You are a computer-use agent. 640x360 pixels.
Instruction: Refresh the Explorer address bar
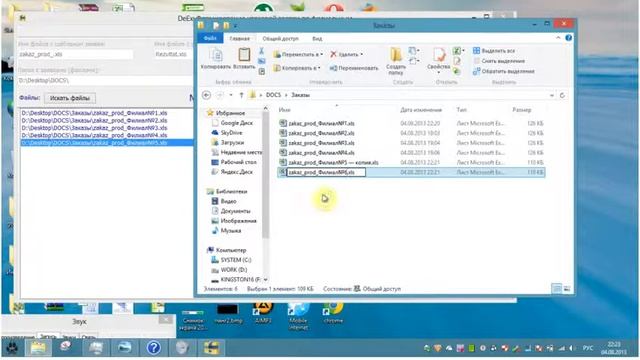[562, 95]
